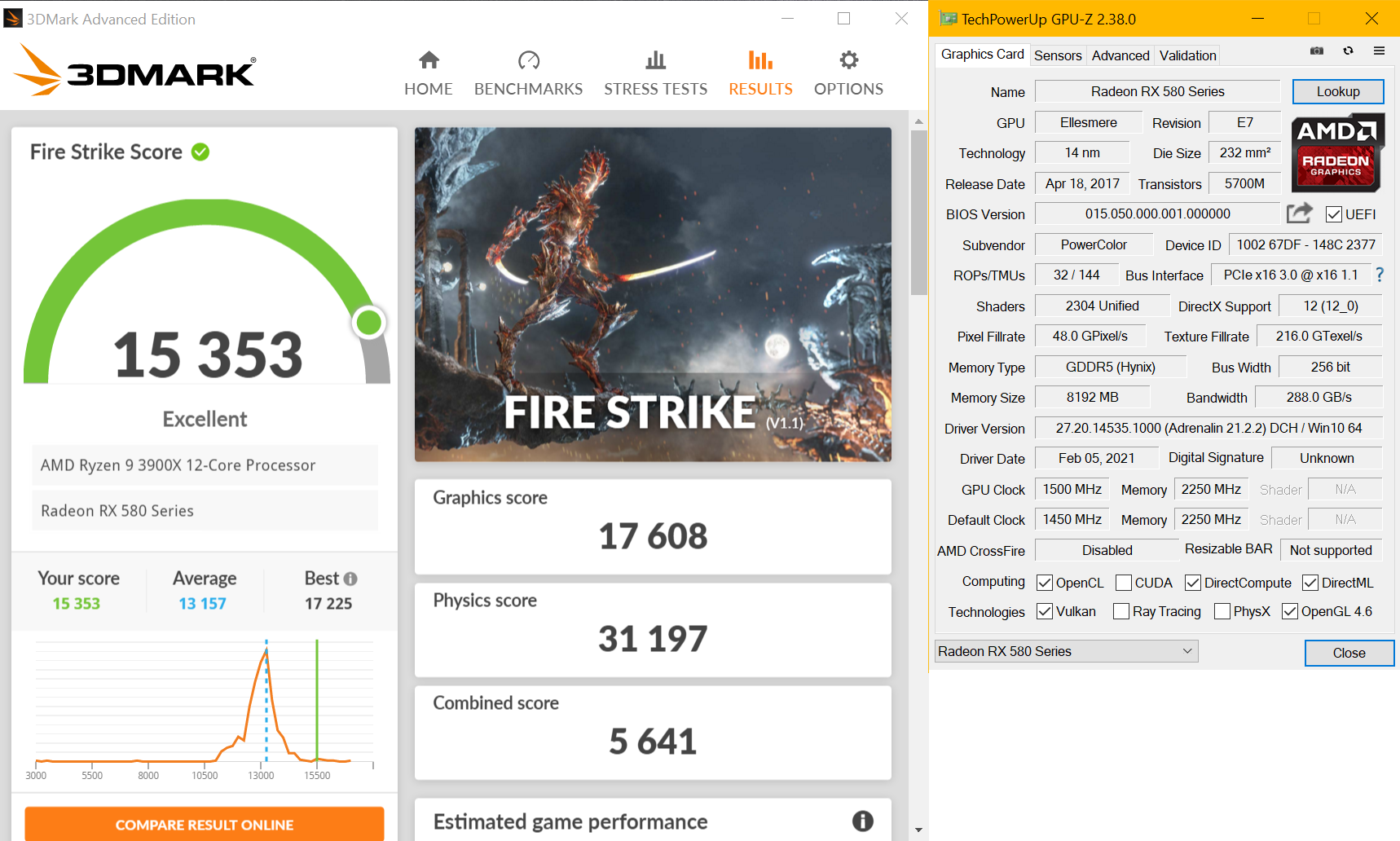Screen dimensions: 1400x841
Task: Click the 3DMark title bar app icon
Action: (13, 18)
